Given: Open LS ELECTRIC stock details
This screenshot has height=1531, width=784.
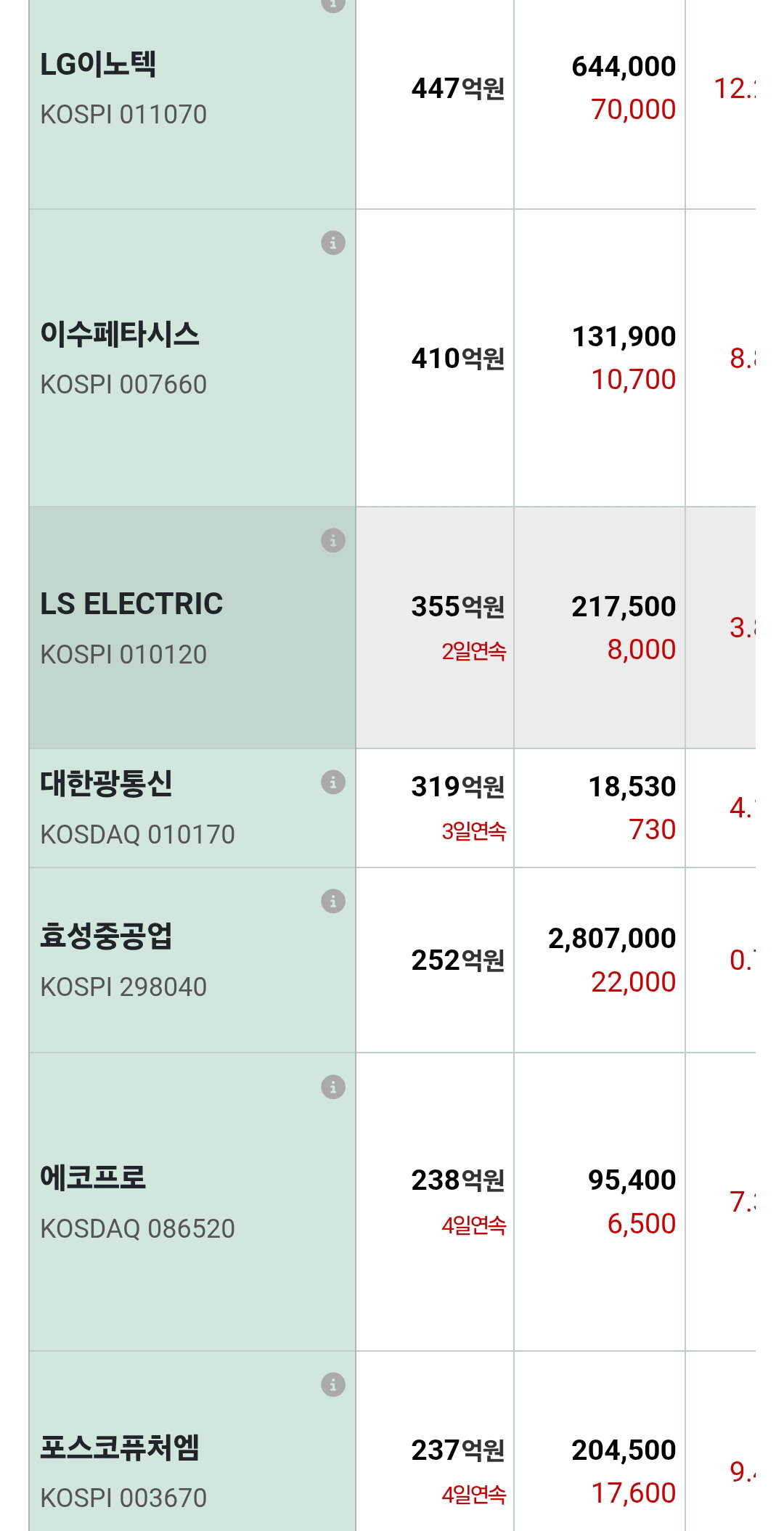Looking at the screenshot, I should click(131, 604).
